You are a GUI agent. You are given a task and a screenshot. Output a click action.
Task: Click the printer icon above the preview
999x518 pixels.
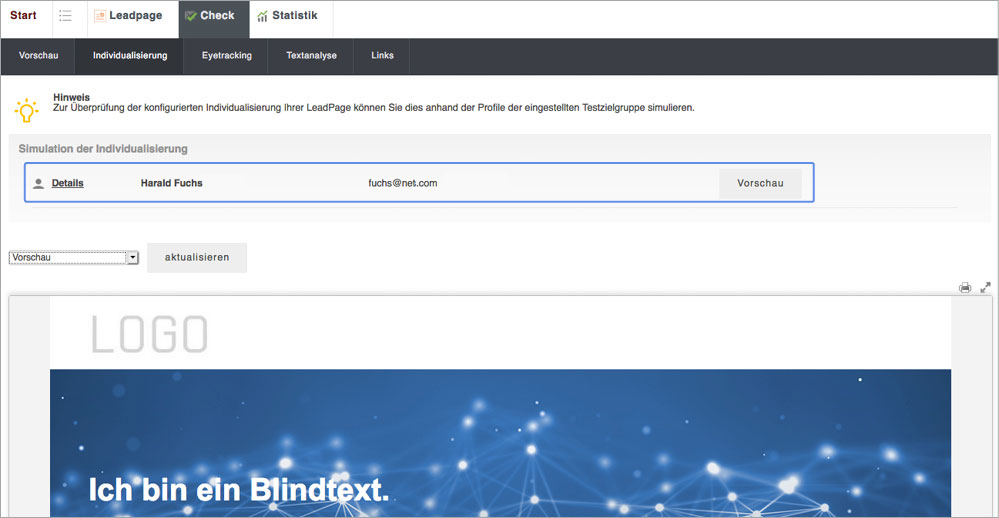(965, 288)
